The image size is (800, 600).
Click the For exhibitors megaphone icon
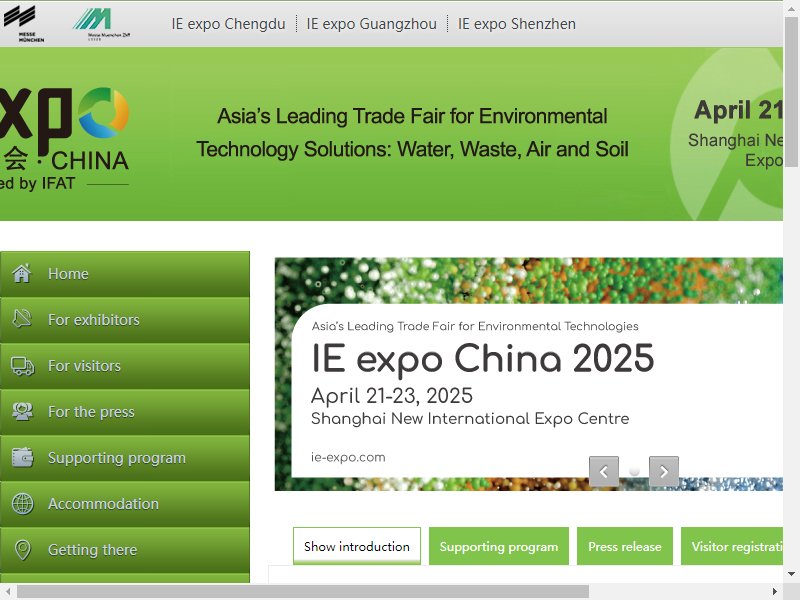point(22,319)
